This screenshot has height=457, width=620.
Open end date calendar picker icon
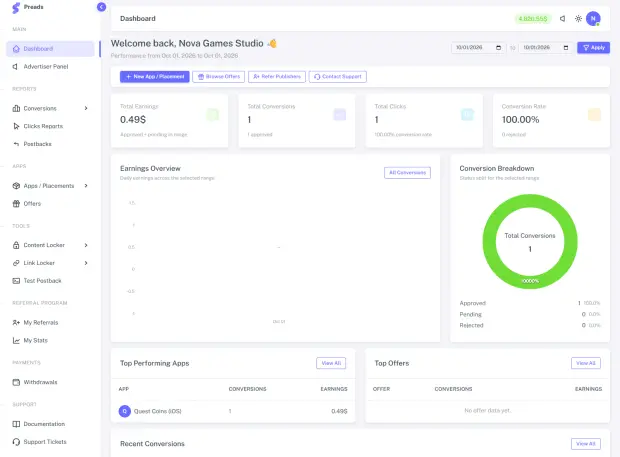coord(566,47)
